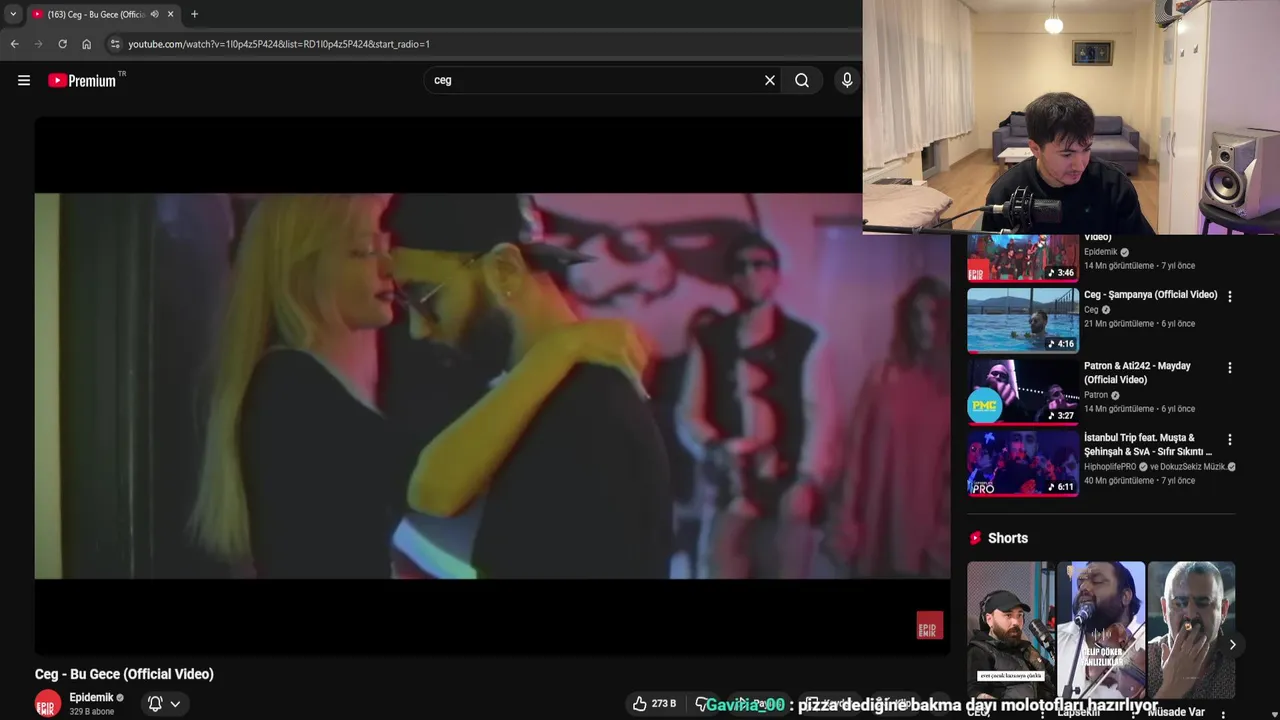
Task: Go back with browser back arrow
Action: point(14,44)
